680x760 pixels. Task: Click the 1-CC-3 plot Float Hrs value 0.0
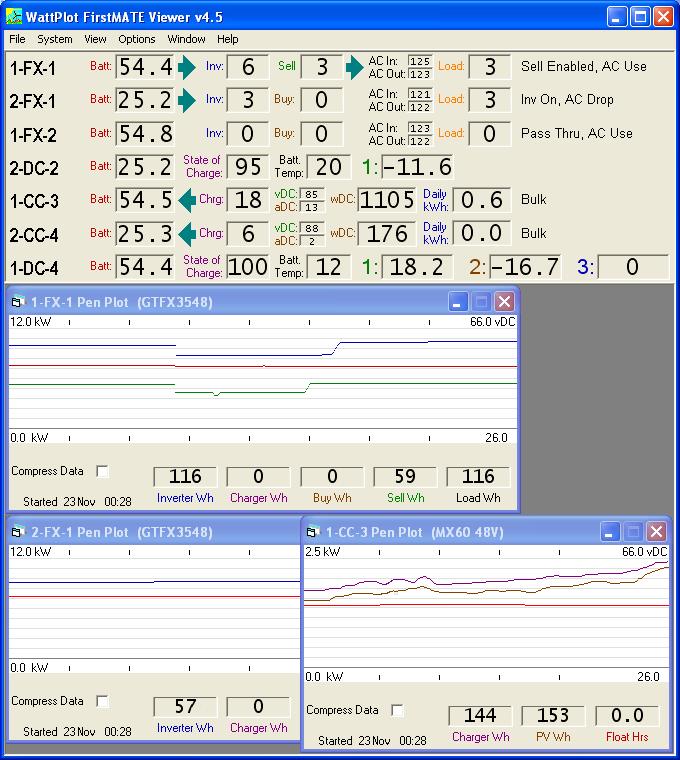pos(627,715)
